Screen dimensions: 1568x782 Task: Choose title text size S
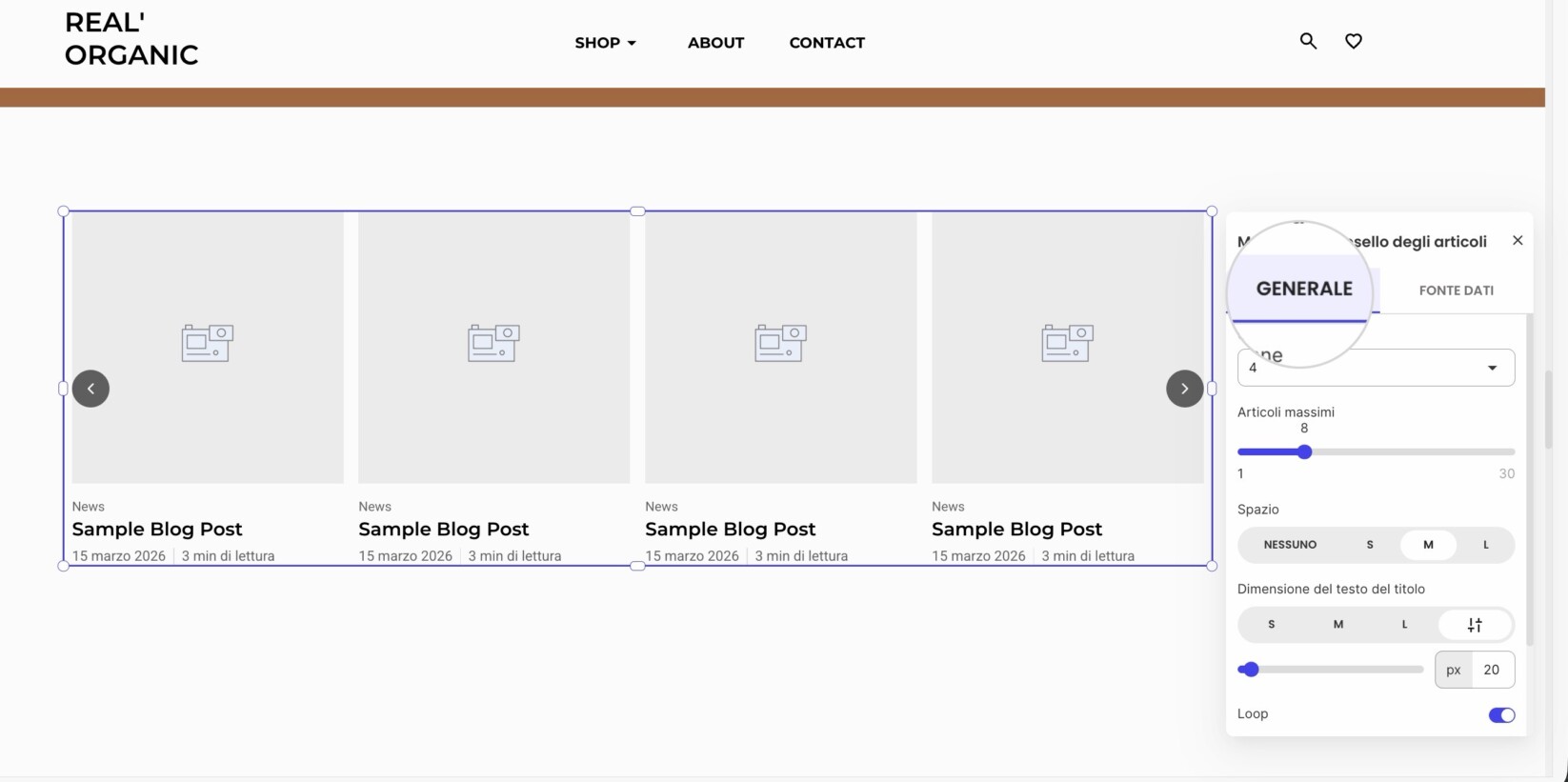click(1271, 625)
